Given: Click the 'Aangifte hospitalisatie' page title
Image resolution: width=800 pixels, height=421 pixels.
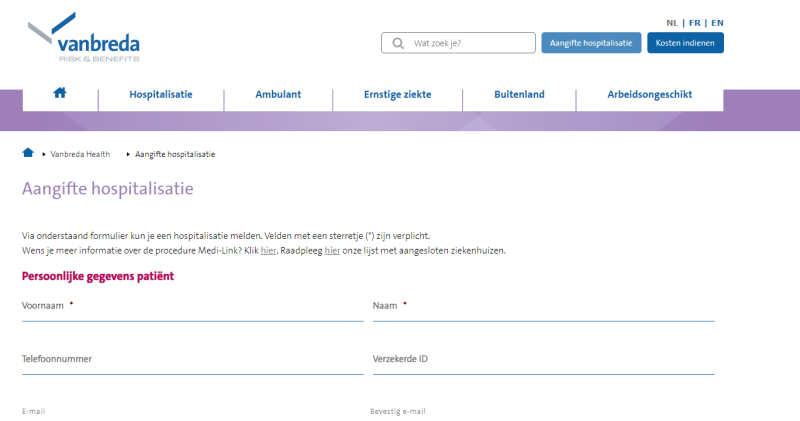Looking at the screenshot, I should (x=108, y=189).
